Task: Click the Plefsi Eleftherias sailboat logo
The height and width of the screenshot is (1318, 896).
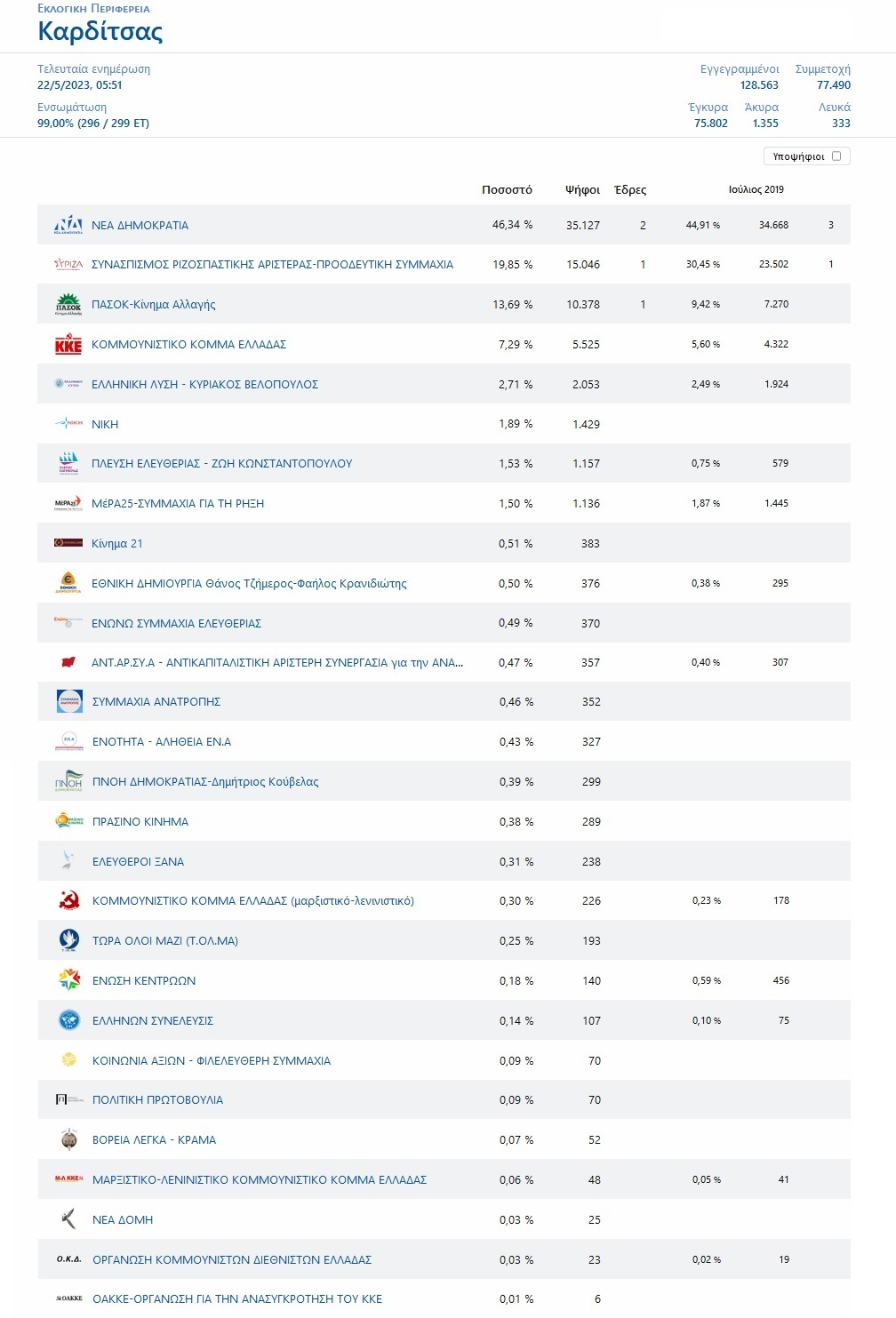Action: pyautogui.click(x=68, y=464)
